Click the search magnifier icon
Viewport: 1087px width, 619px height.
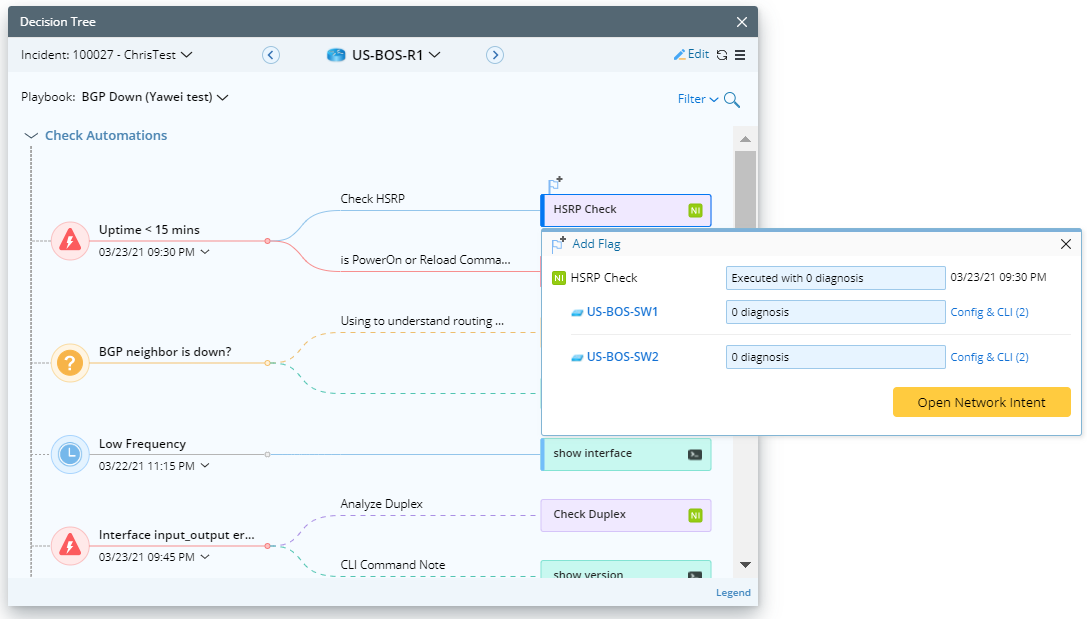(x=731, y=100)
